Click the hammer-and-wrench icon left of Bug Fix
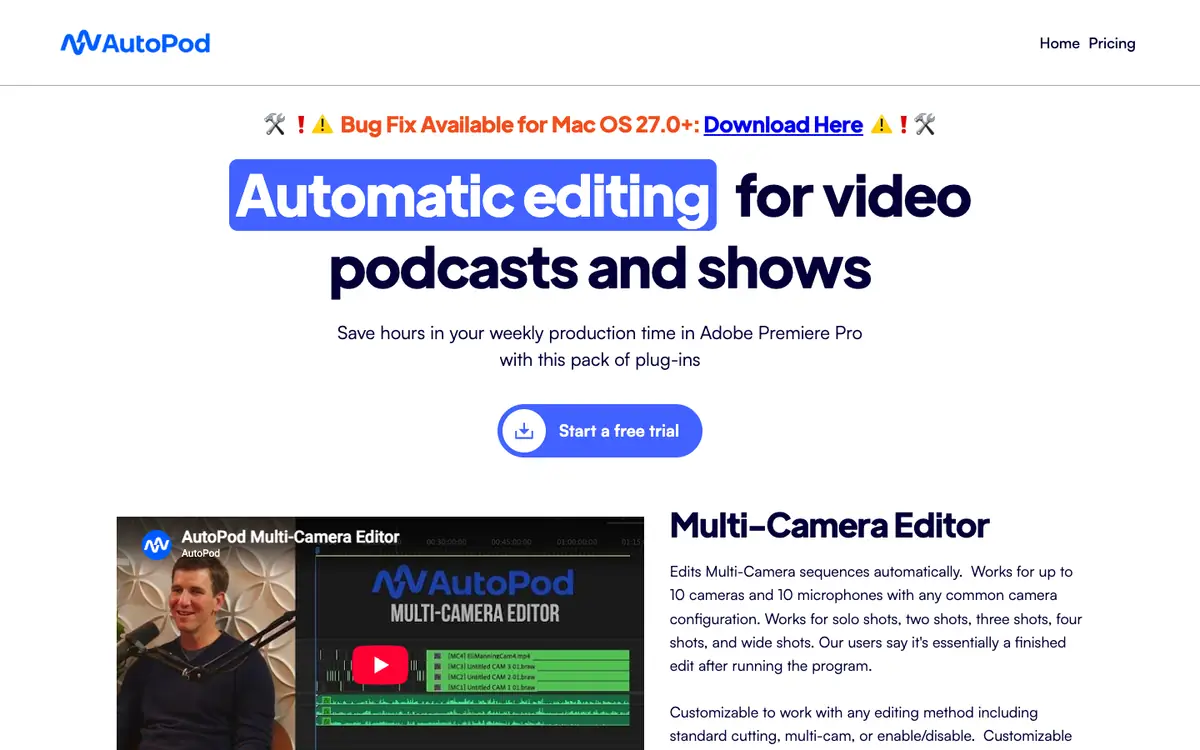 pyautogui.click(x=275, y=125)
